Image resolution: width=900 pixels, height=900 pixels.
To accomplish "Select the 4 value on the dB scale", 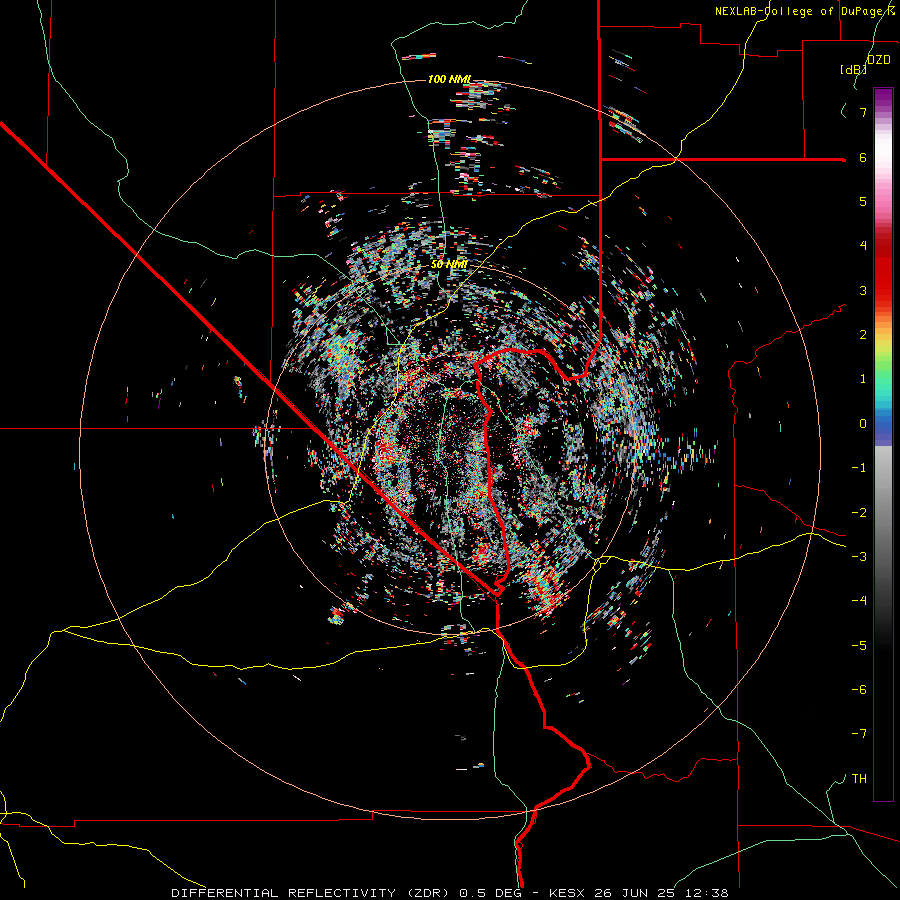I will 863,246.
